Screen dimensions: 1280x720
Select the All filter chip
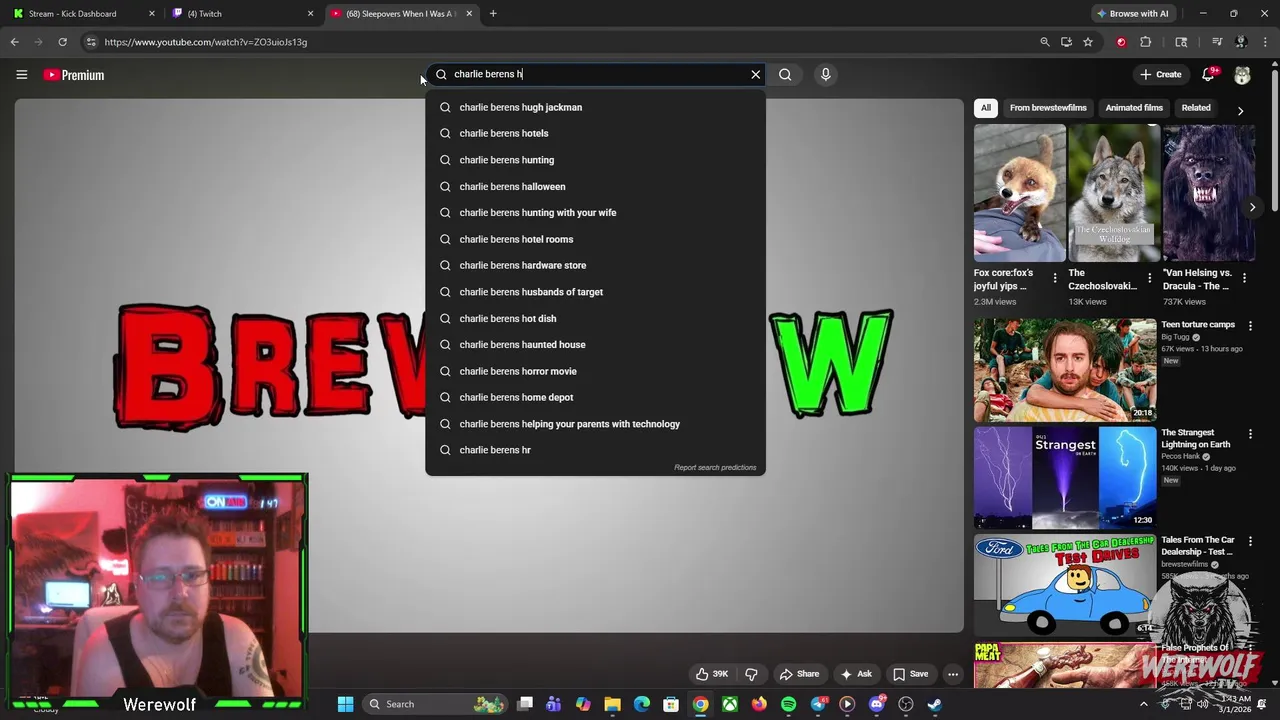pos(986,108)
